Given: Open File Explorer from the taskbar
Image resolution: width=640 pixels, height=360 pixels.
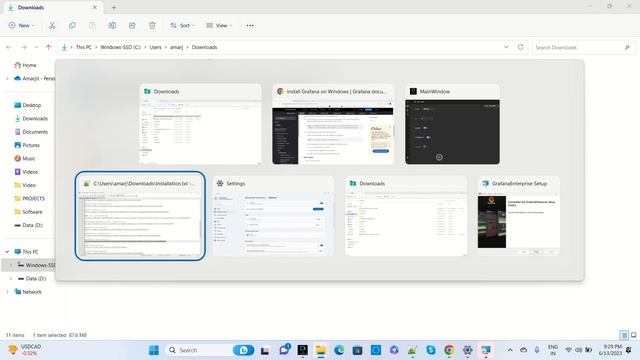Looking at the screenshot, I should [x=321, y=350].
